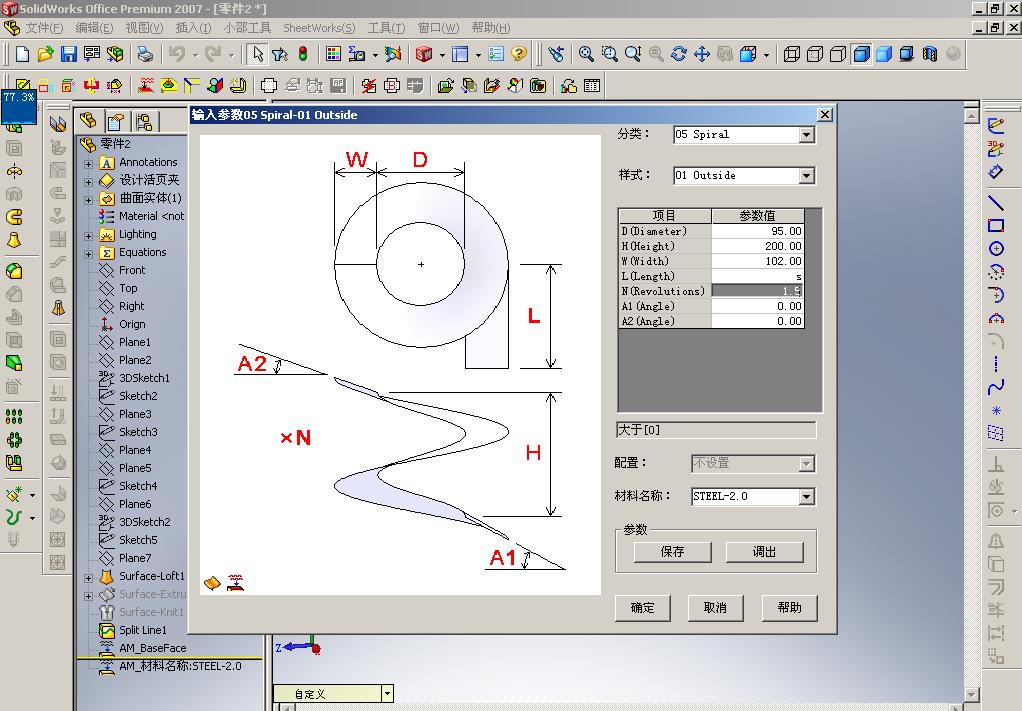Select 3DSketch1 in the feature tree
1022x711 pixels.
point(144,378)
